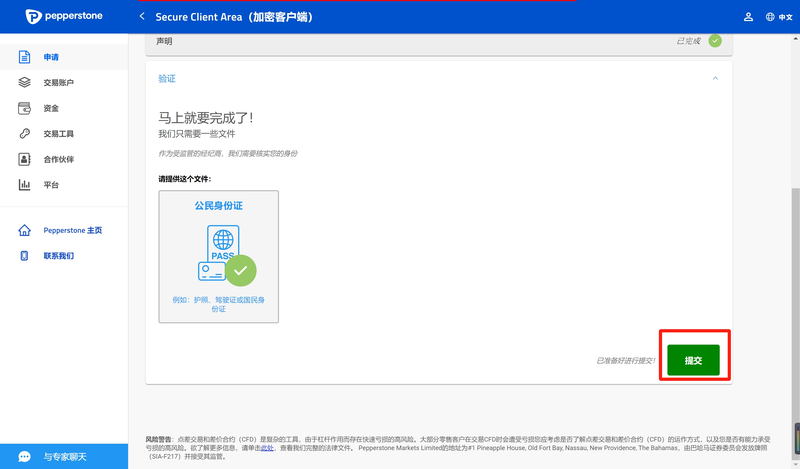Click the globe language icon
800x469 pixels.
(770, 17)
